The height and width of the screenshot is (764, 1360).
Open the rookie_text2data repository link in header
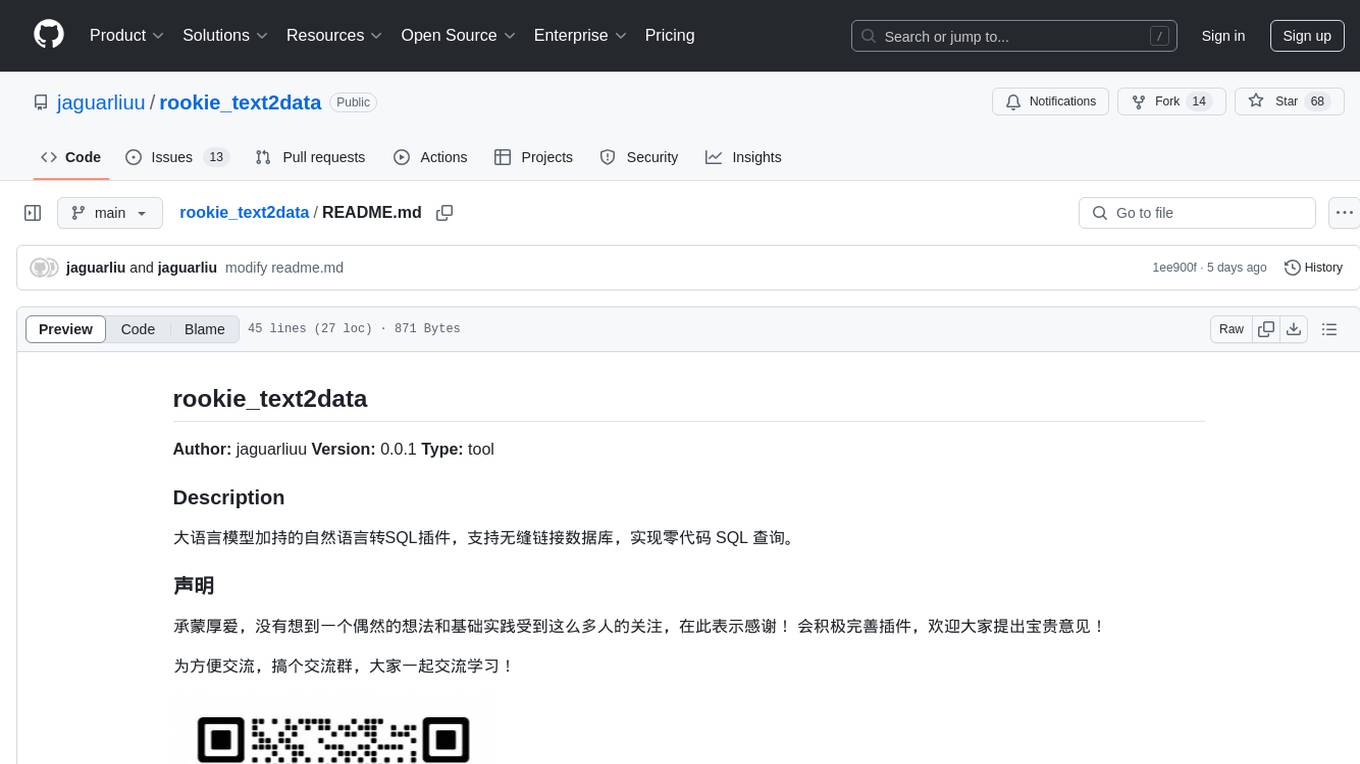240,102
